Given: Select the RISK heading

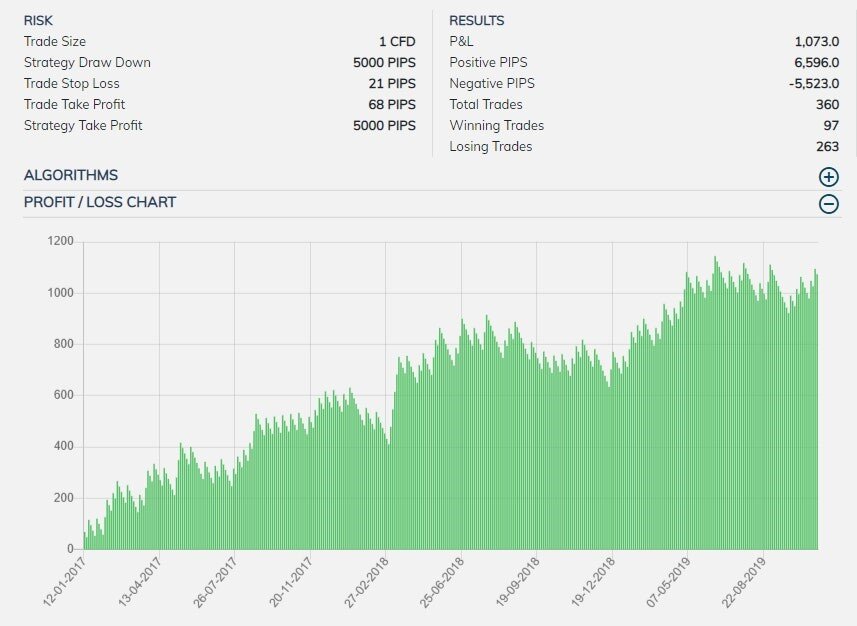Looking at the screenshot, I should point(38,21).
